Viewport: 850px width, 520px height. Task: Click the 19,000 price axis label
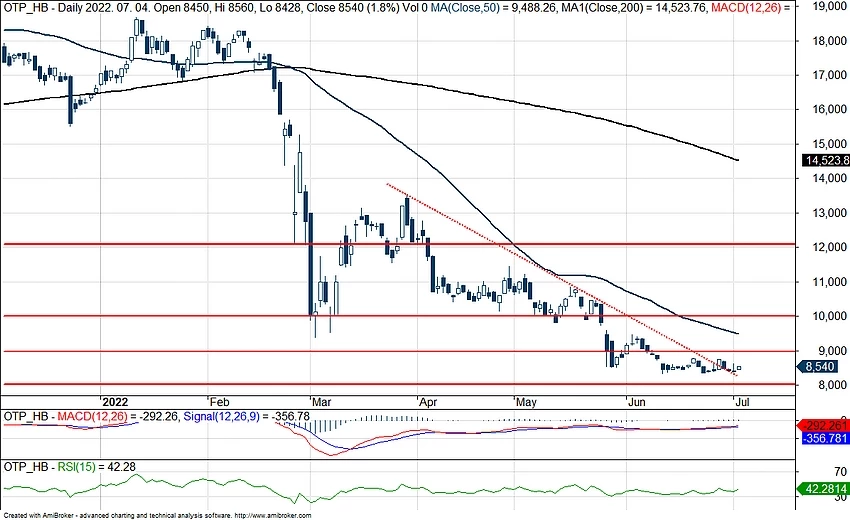[x=829, y=7]
